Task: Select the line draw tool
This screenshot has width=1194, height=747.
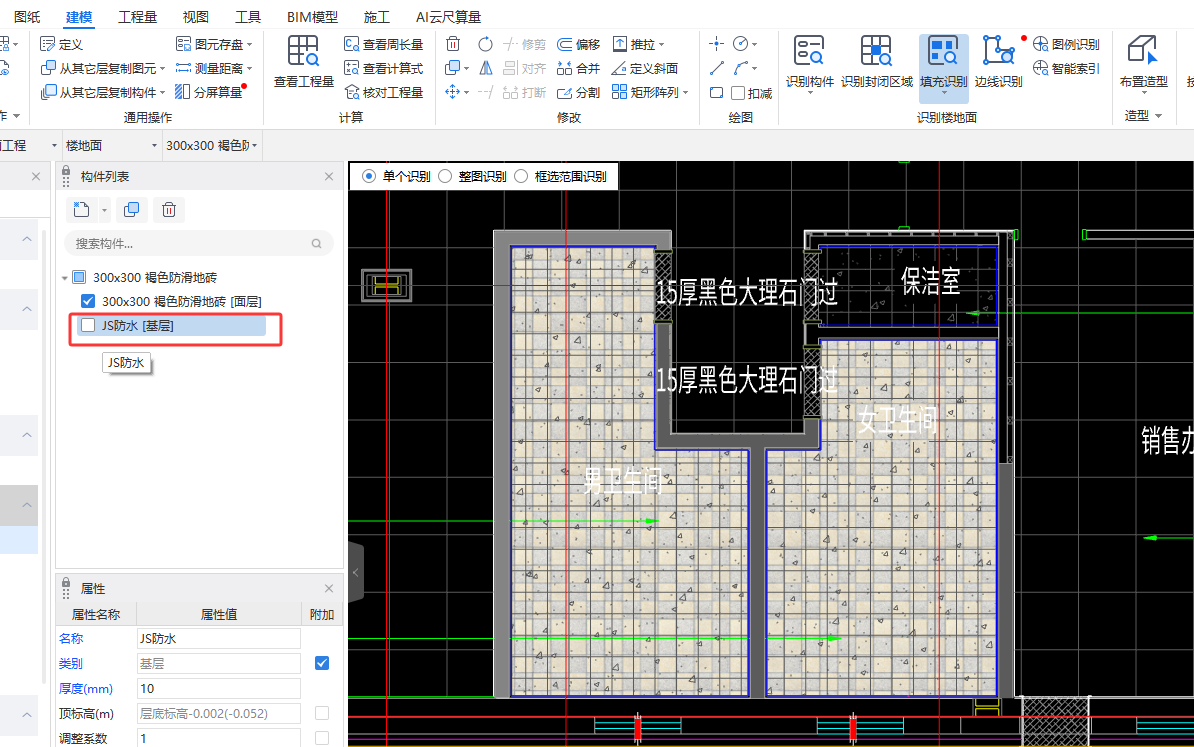Action: (716, 68)
